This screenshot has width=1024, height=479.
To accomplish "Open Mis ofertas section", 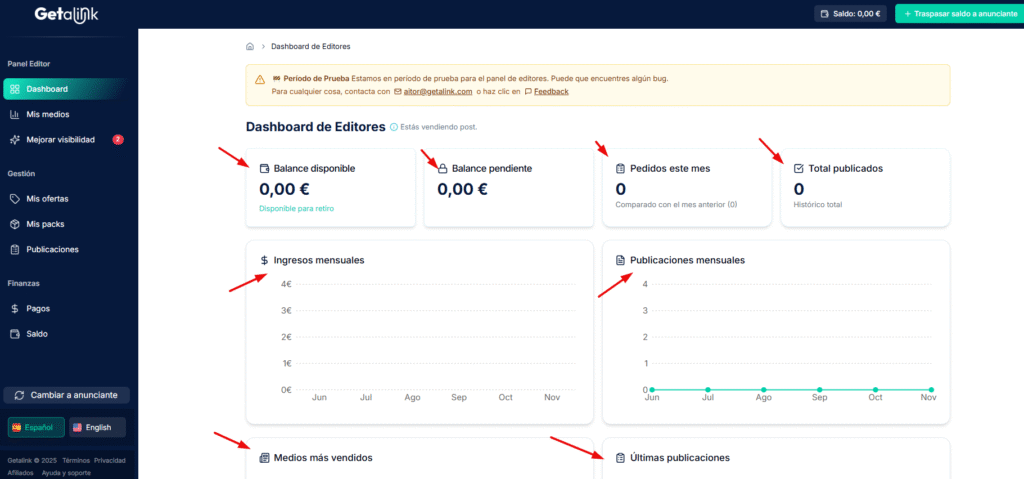I will [x=67, y=199].
